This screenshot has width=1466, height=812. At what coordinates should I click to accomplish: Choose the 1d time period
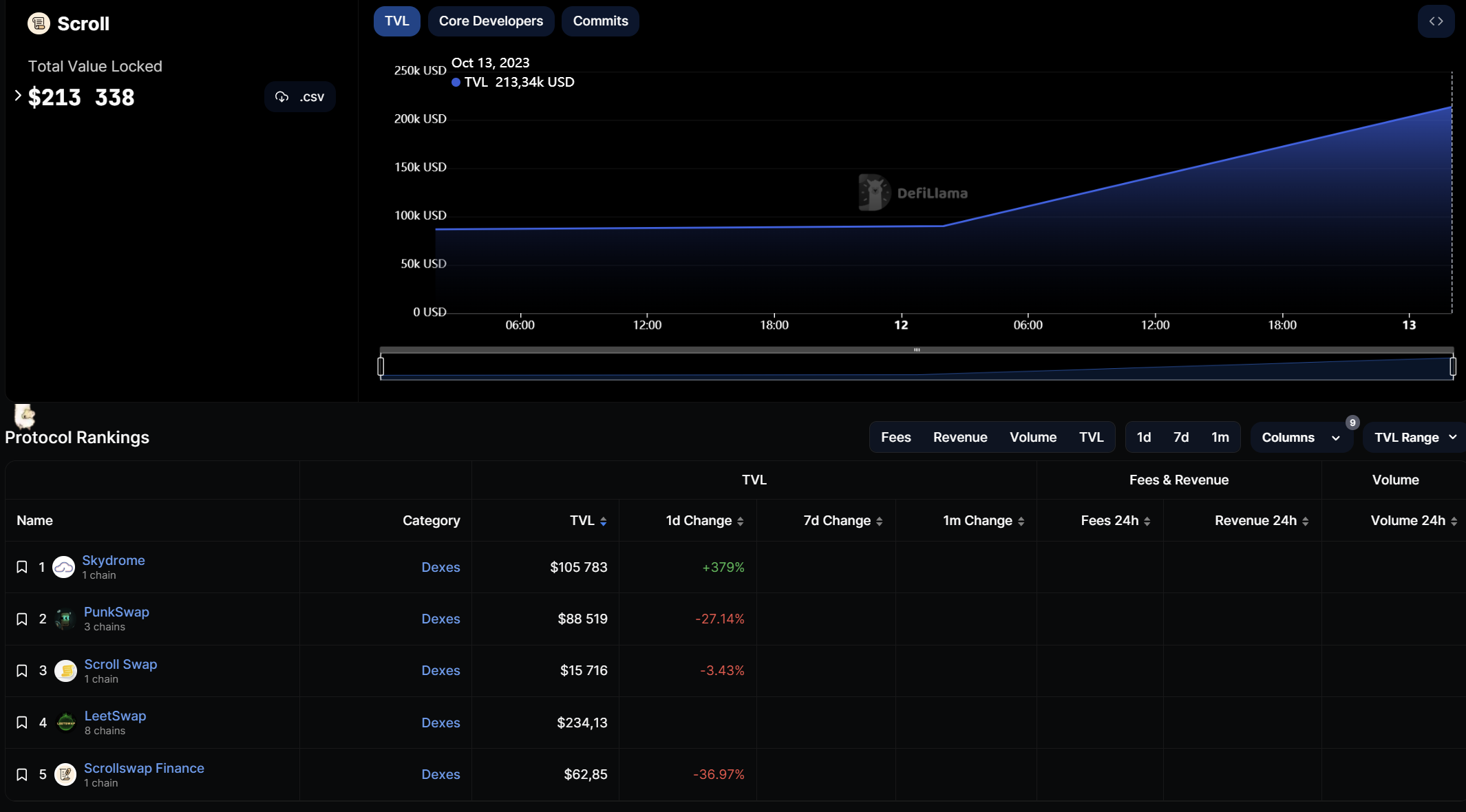[x=1144, y=438]
